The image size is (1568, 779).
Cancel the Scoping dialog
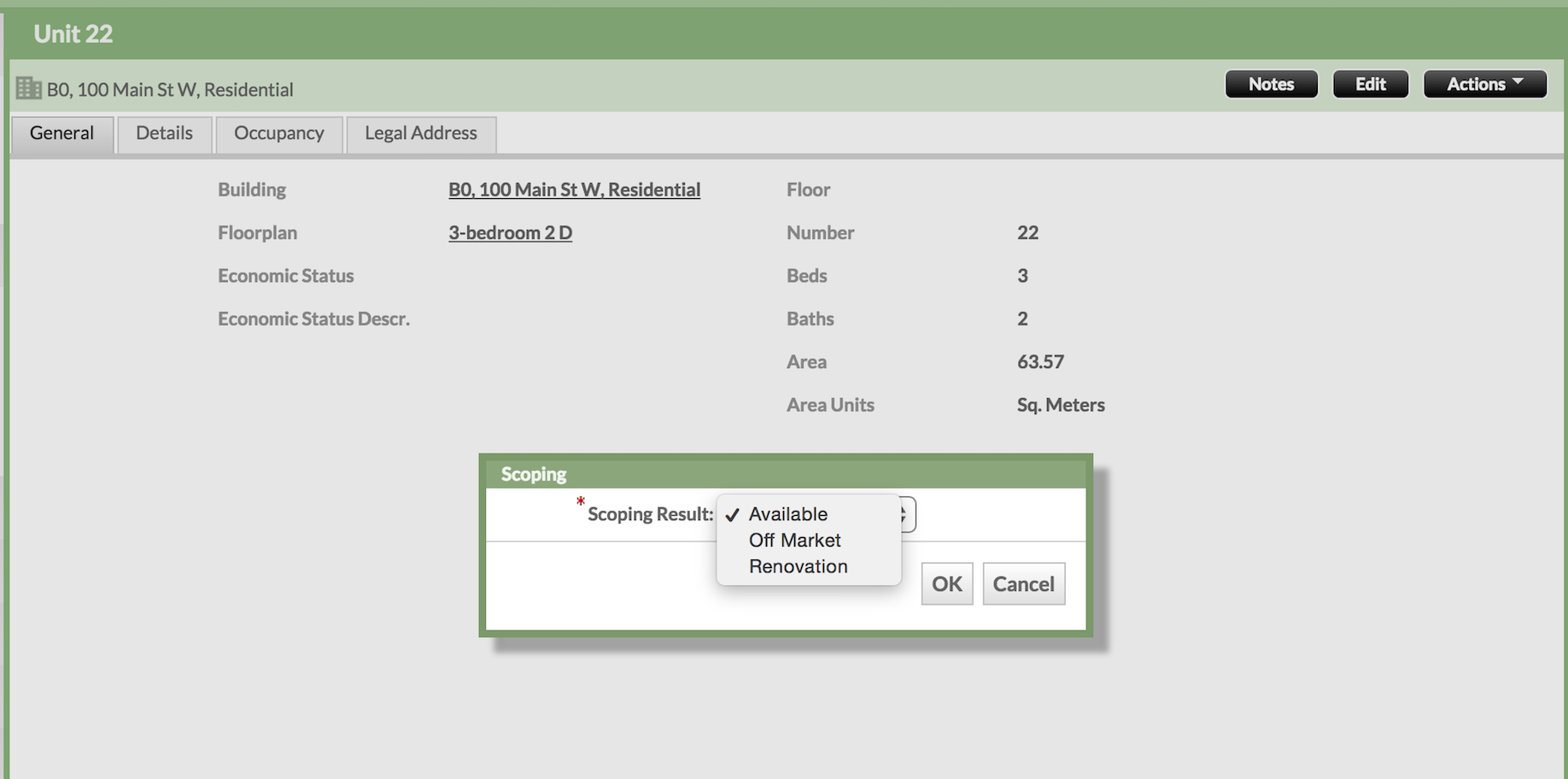click(1023, 584)
